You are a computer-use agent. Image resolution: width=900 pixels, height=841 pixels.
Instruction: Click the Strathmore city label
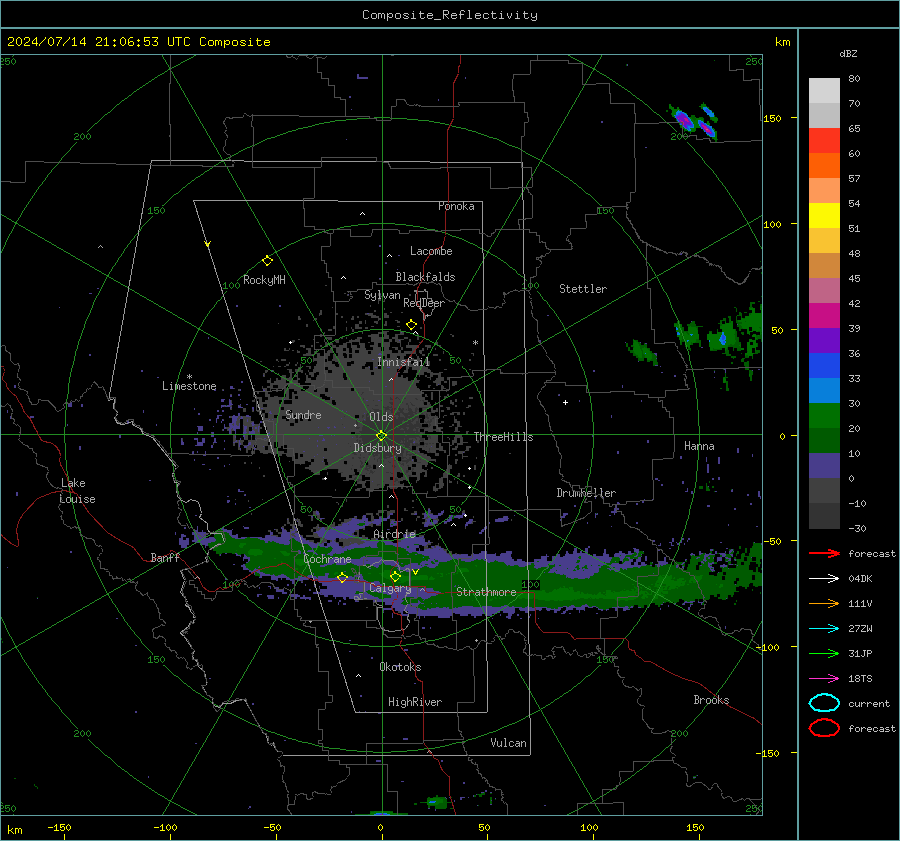click(x=486, y=592)
